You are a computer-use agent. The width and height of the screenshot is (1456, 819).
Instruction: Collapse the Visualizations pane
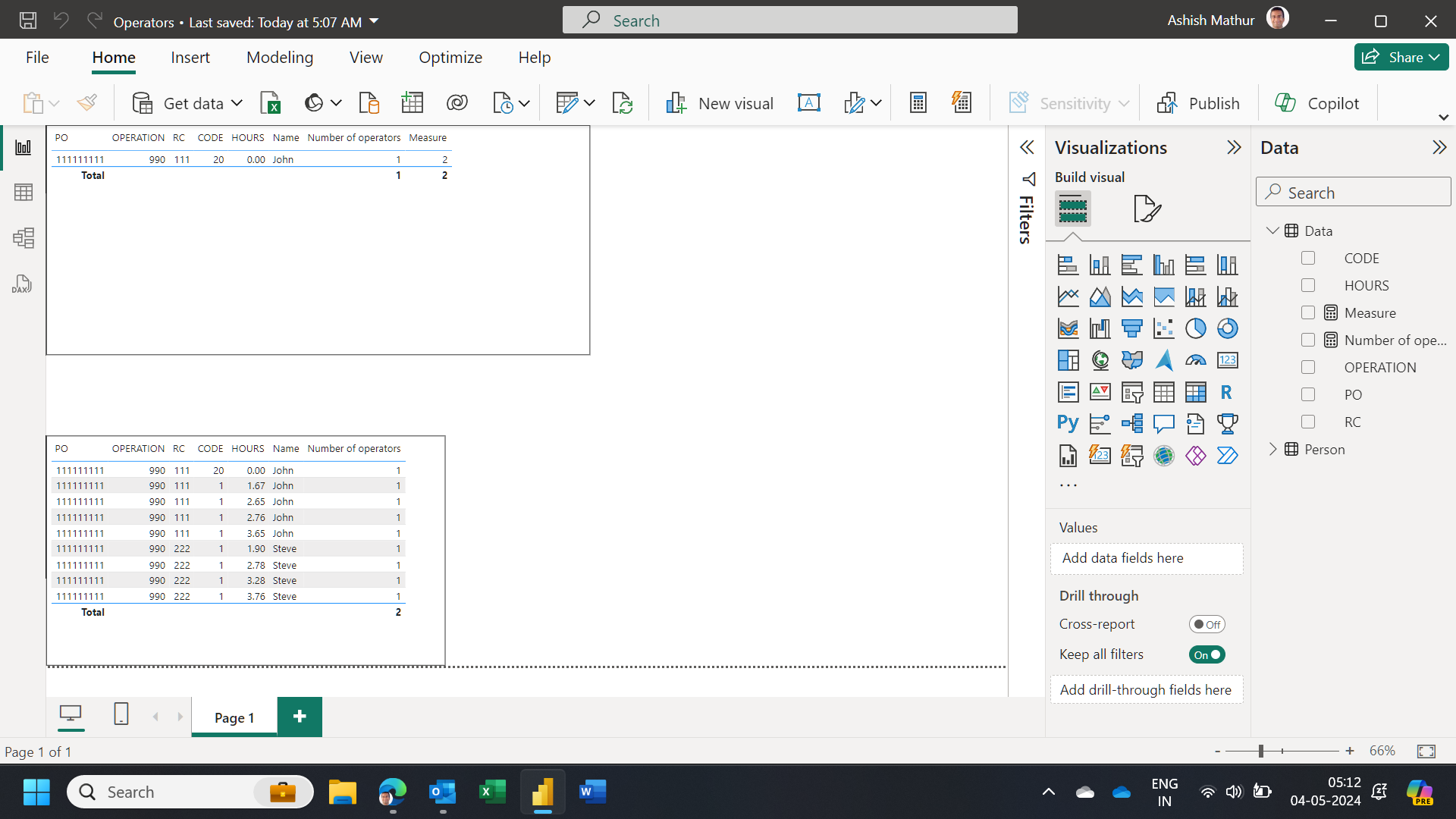1234,147
